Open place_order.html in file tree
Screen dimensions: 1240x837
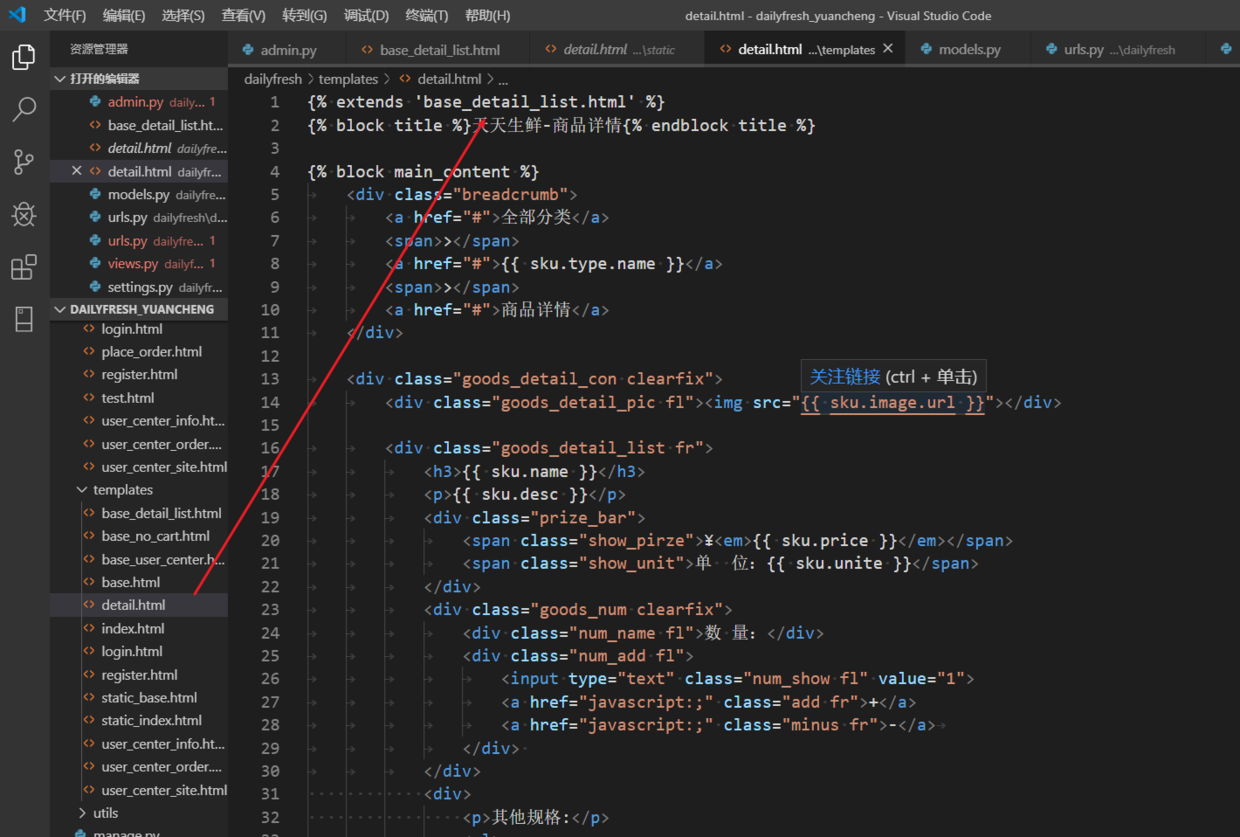pyautogui.click(x=139, y=352)
